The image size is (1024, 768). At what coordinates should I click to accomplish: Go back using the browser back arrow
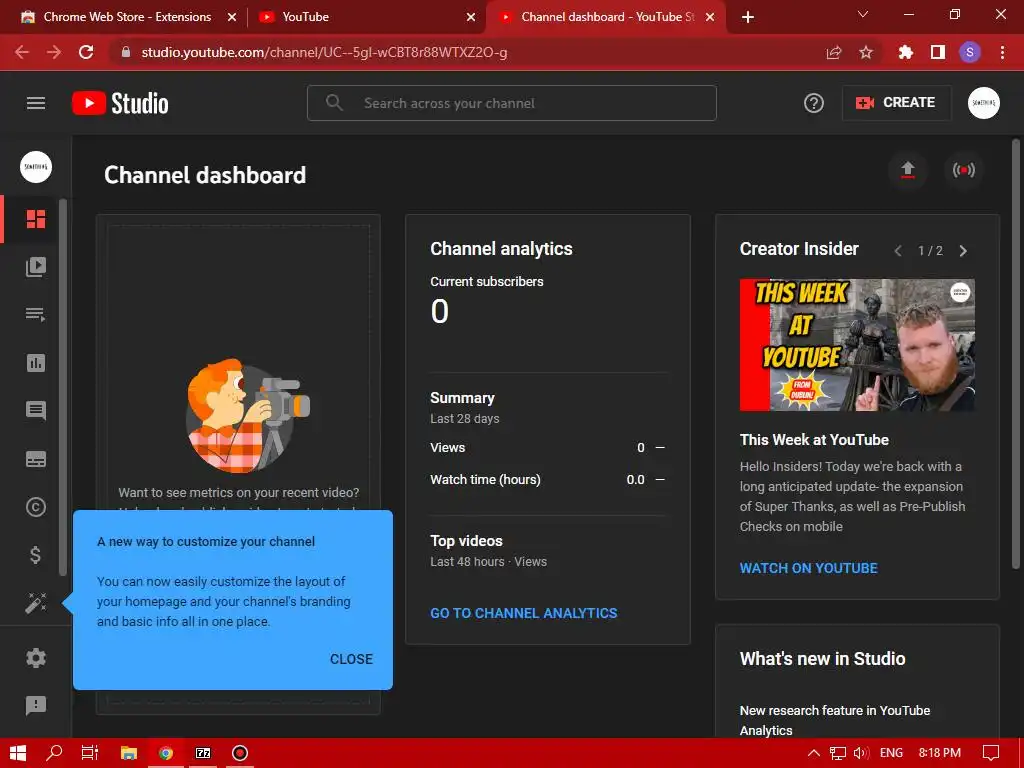[22, 52]
